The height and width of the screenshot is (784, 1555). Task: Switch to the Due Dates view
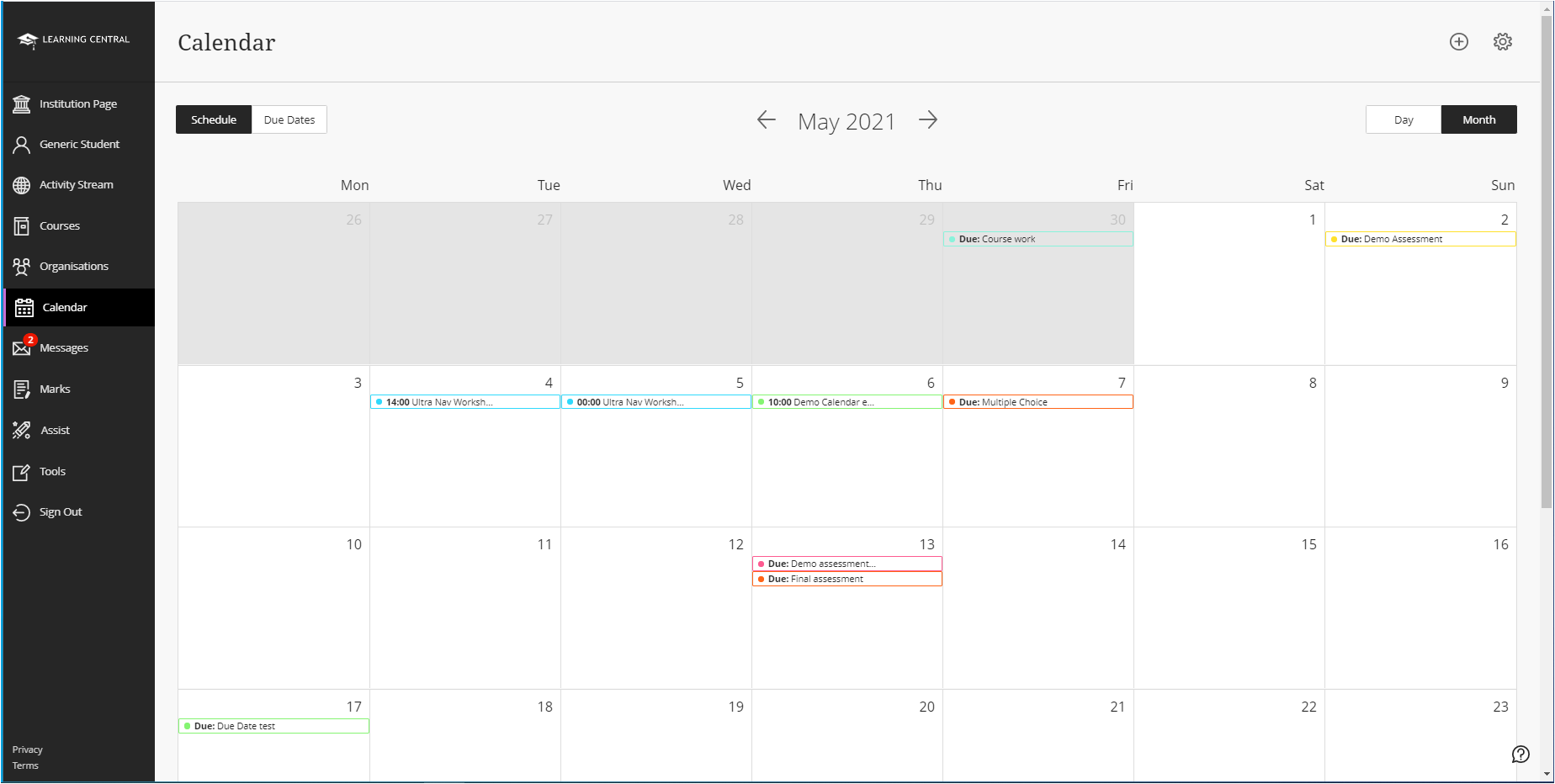(289, 119)
